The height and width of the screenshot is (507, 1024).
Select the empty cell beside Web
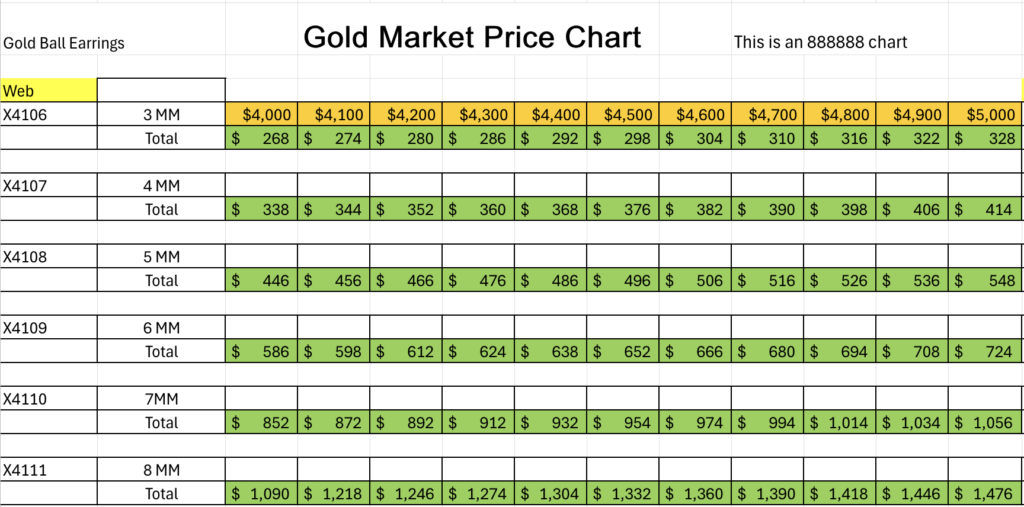click(x=161, y=90)
